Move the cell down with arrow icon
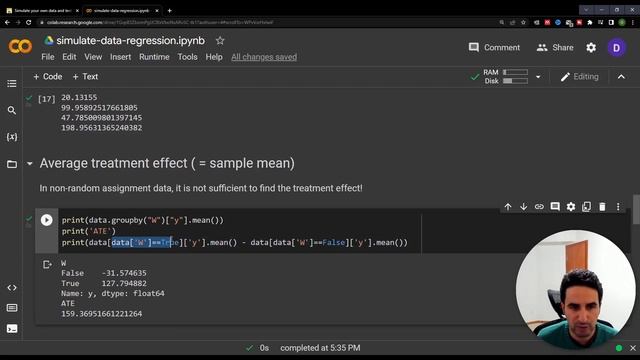 pyautogui.click(x=524, y=207)
